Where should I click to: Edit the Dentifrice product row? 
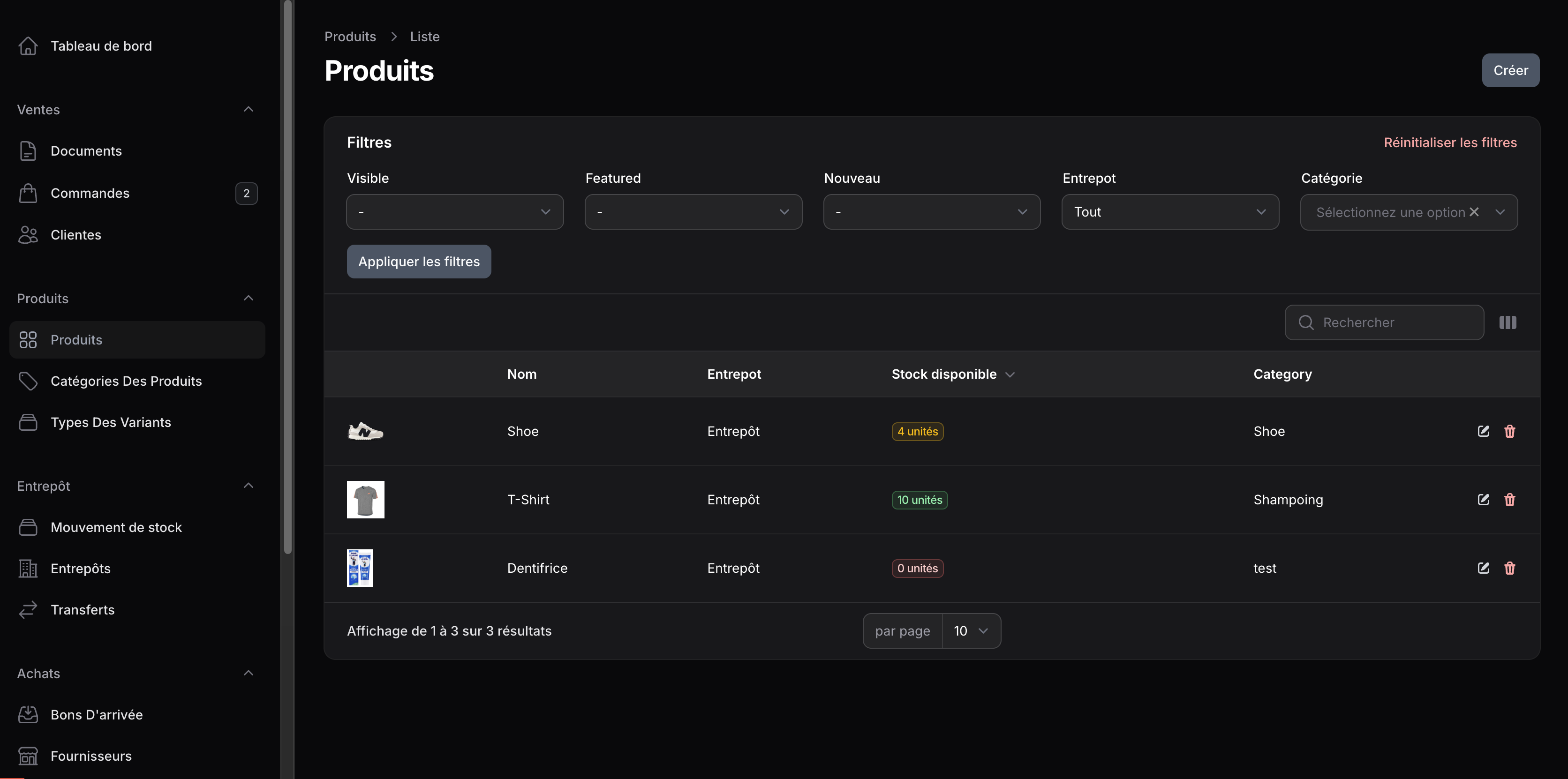click(x=1484, y=568)
